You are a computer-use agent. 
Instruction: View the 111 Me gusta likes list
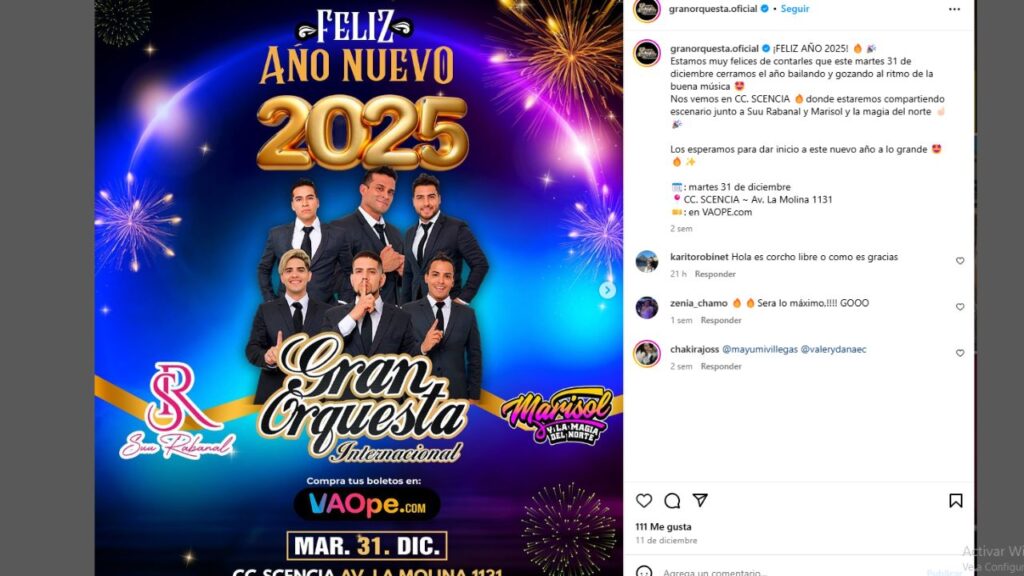point(663,526)
